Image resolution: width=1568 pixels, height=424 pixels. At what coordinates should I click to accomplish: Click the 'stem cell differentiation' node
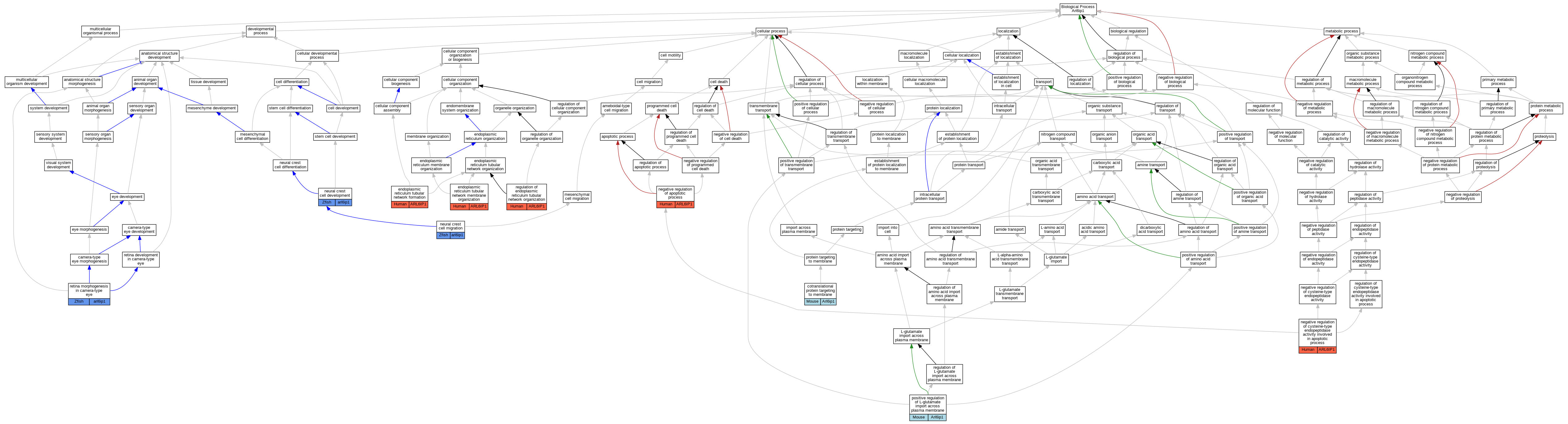(290, 108)
